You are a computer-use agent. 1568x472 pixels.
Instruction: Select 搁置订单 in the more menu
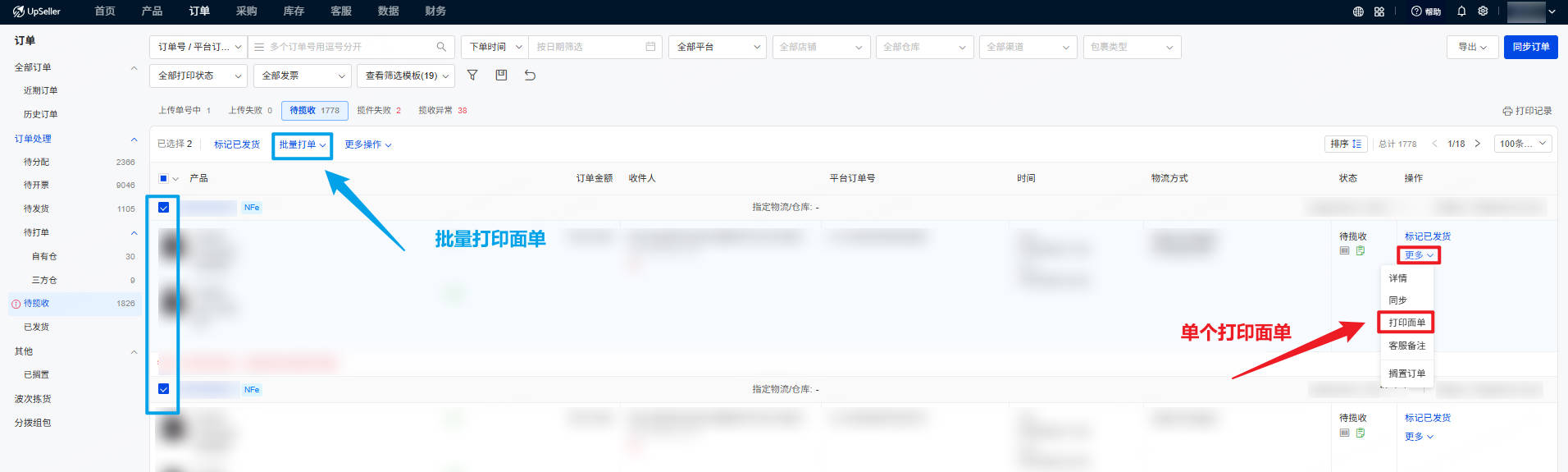click(1406, 373)
